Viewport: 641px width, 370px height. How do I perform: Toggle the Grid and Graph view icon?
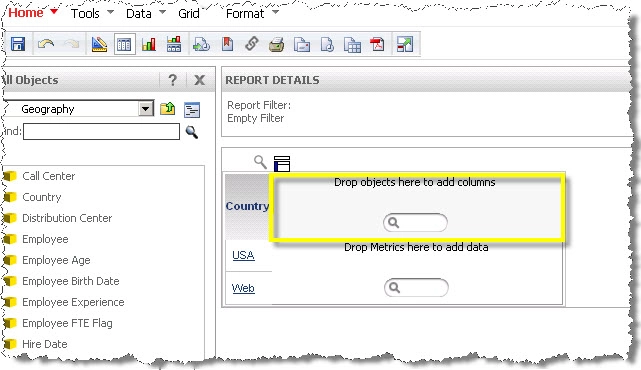(x=174, y=44)
